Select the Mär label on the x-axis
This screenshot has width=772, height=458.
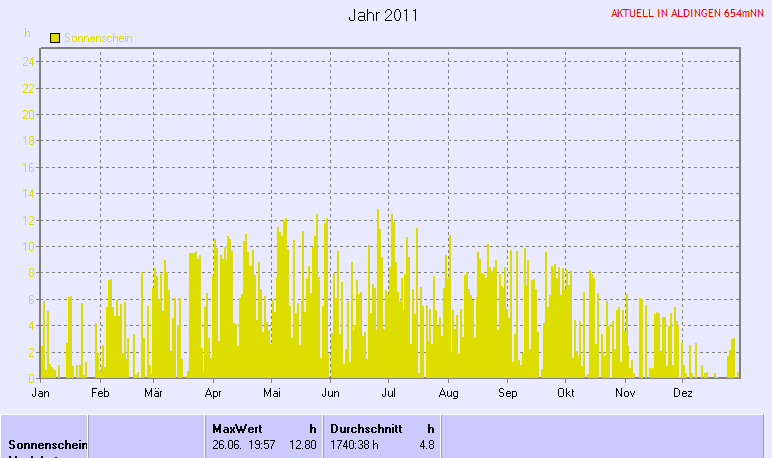point(153,393)
